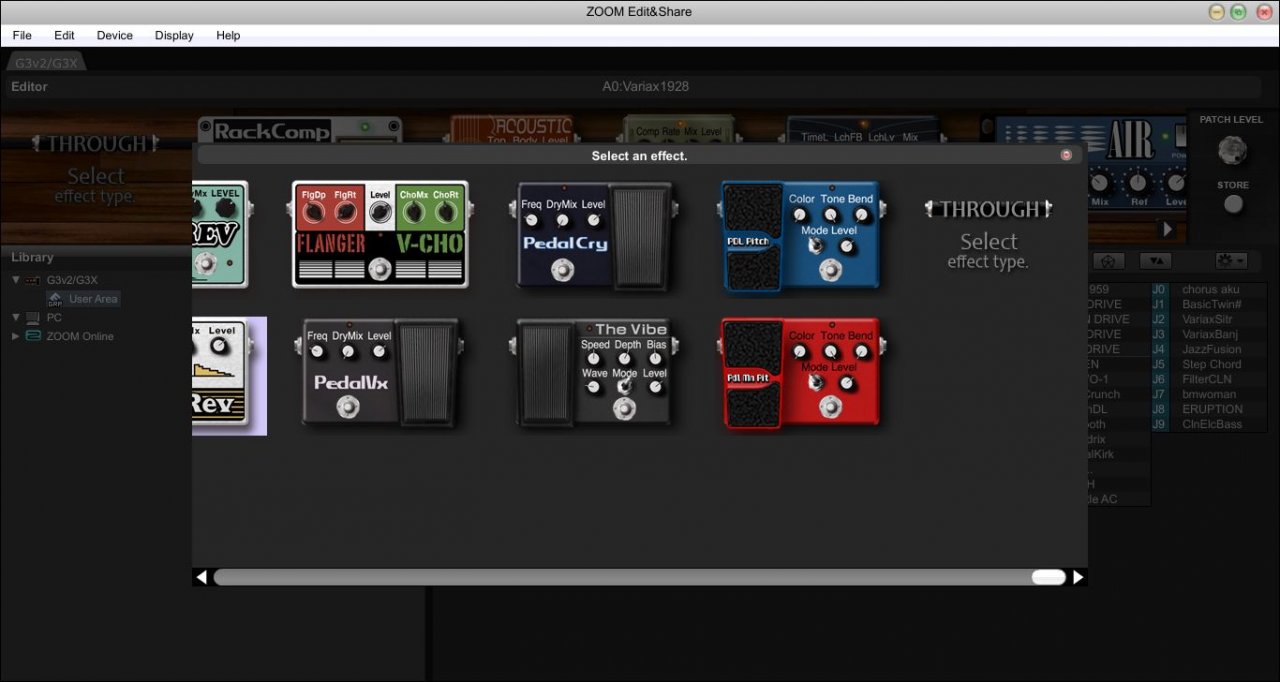
Task: Choose the PedalCry wah effect pedal
Action: [x=595, y=235]
